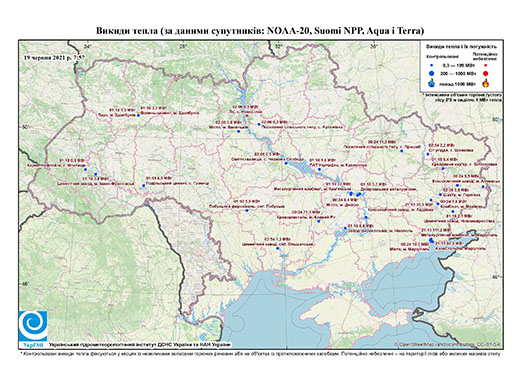Click the blue flame icon in legend
Image resolution: width=520 pixels, height=368 pixels.
tap(432, 83)
